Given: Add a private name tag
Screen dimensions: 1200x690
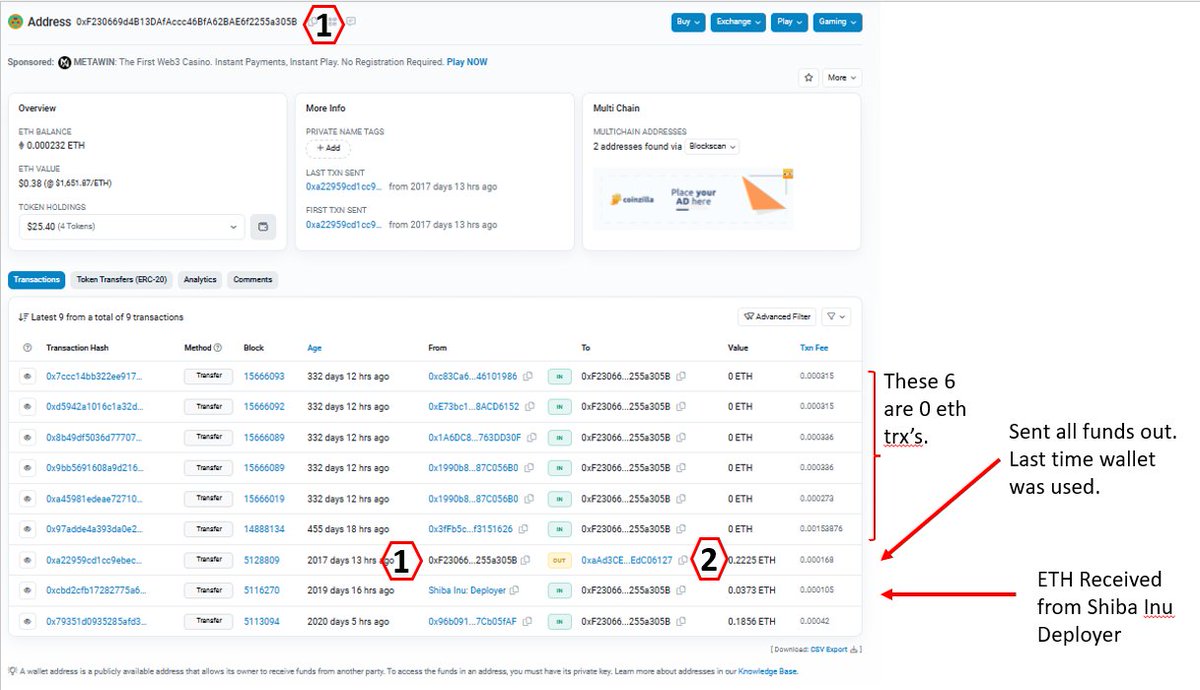Looking at the screenshot, I should click(x=328, y=148).
